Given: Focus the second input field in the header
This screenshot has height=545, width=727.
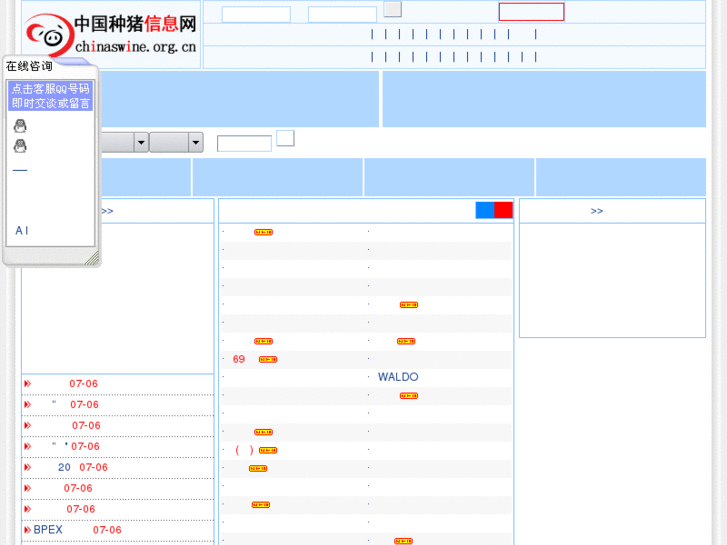Looking at the screenshot, I should 342,14.
